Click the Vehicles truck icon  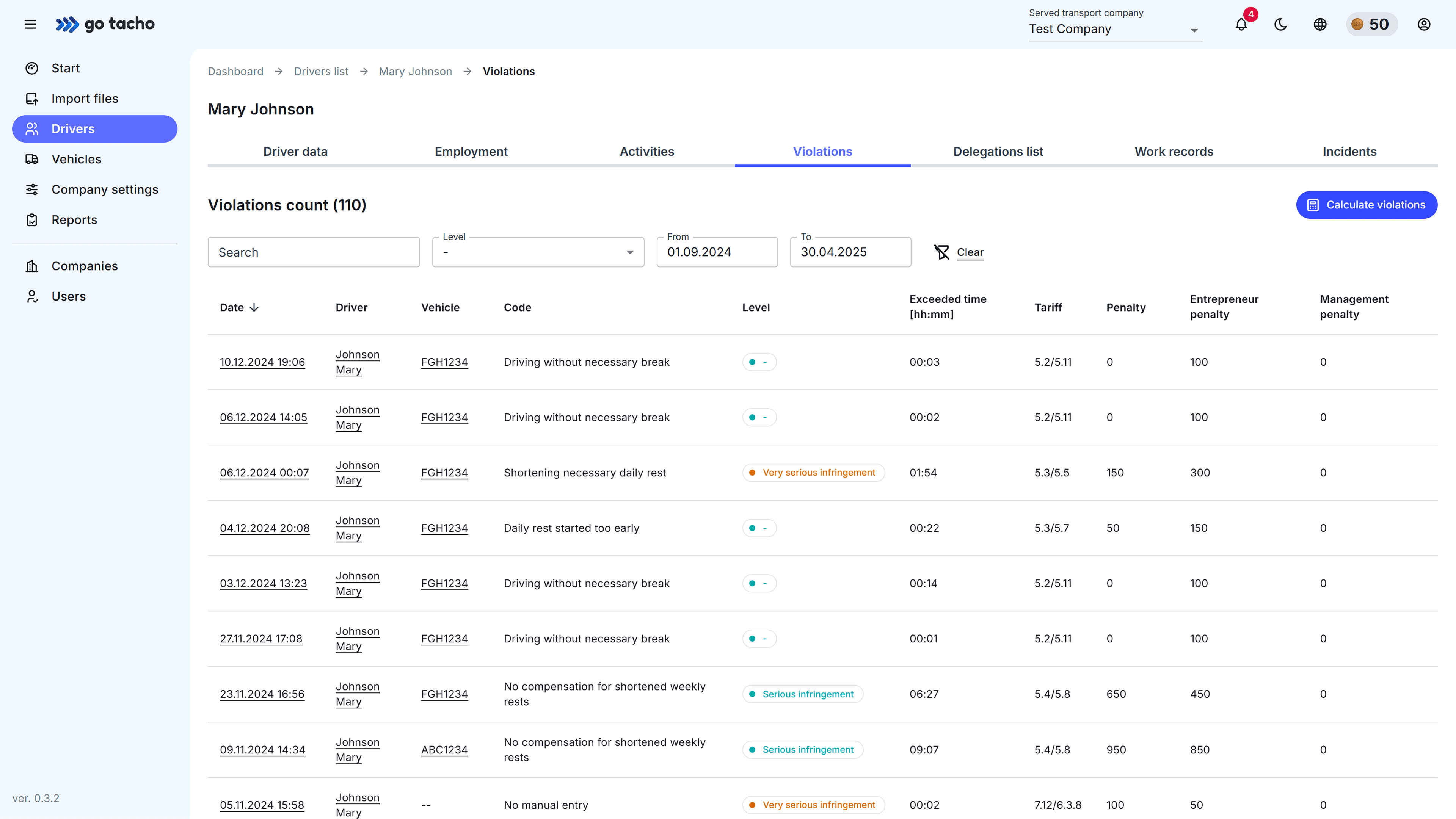coord(32,159)
